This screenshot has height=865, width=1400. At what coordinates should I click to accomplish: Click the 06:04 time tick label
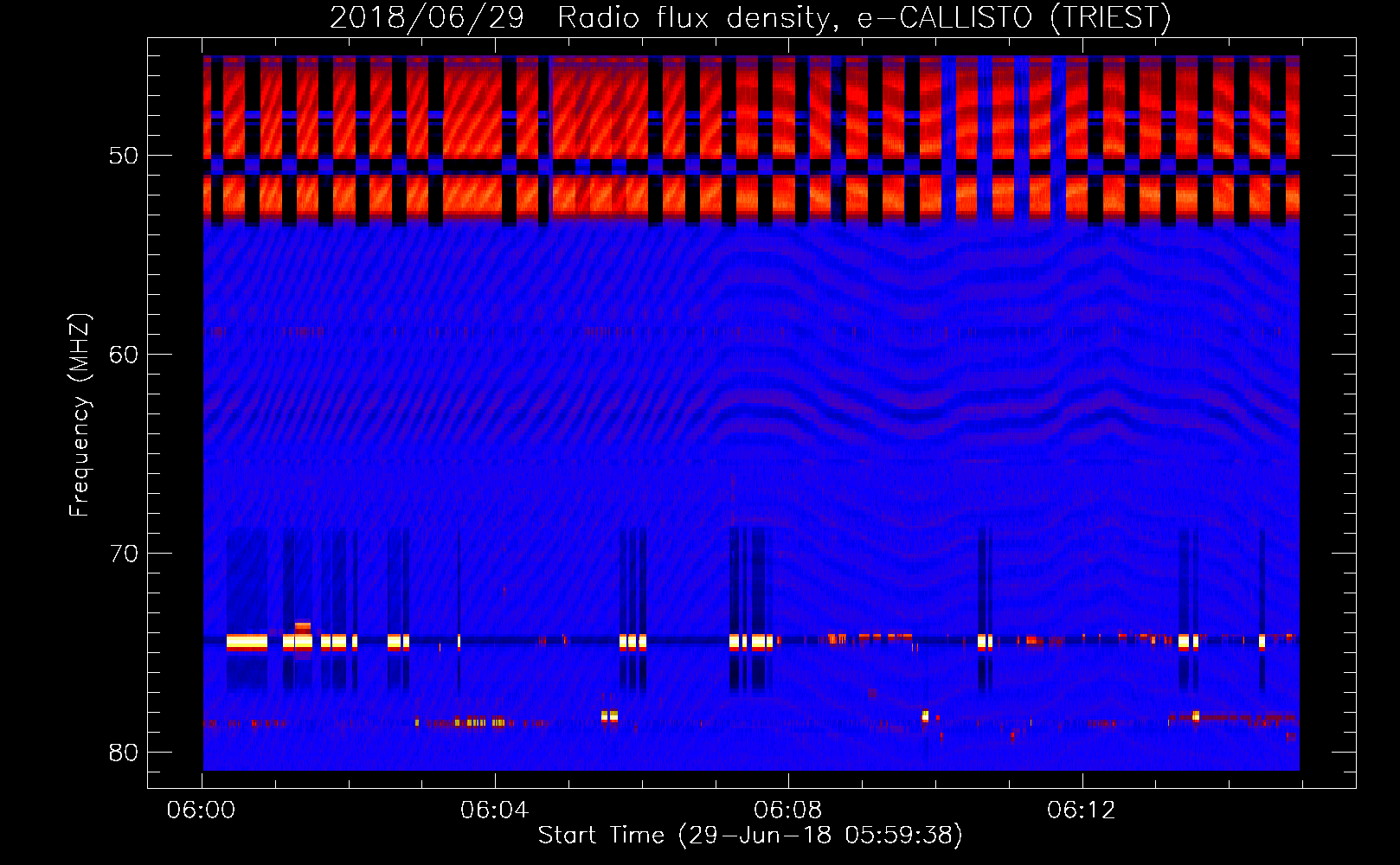tap(494, 811)
